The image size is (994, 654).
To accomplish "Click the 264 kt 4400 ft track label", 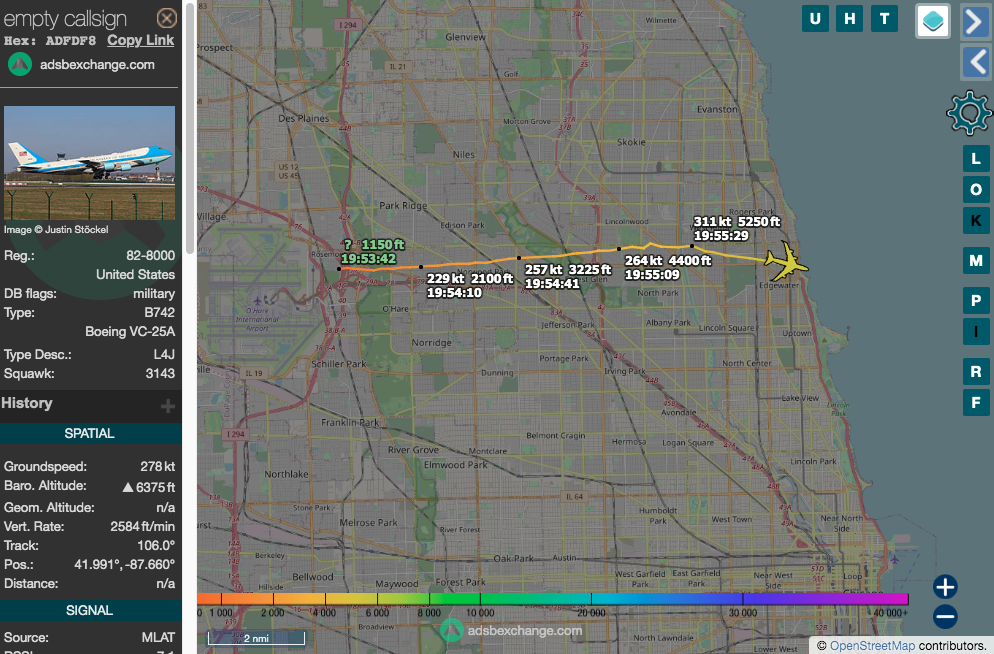I will coord(668,260).
